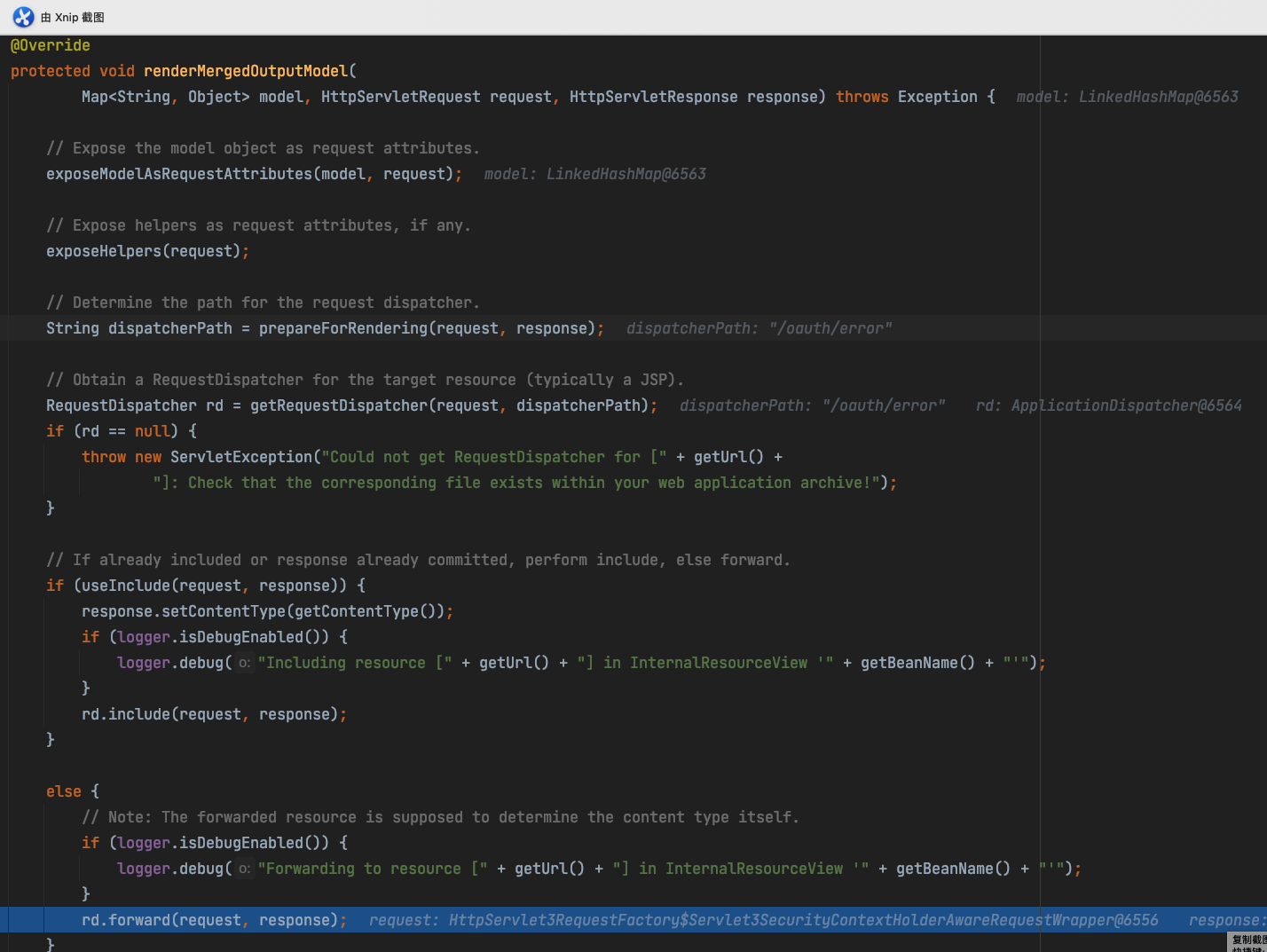Click the Xnip app icon in title bar

(23, 17)
